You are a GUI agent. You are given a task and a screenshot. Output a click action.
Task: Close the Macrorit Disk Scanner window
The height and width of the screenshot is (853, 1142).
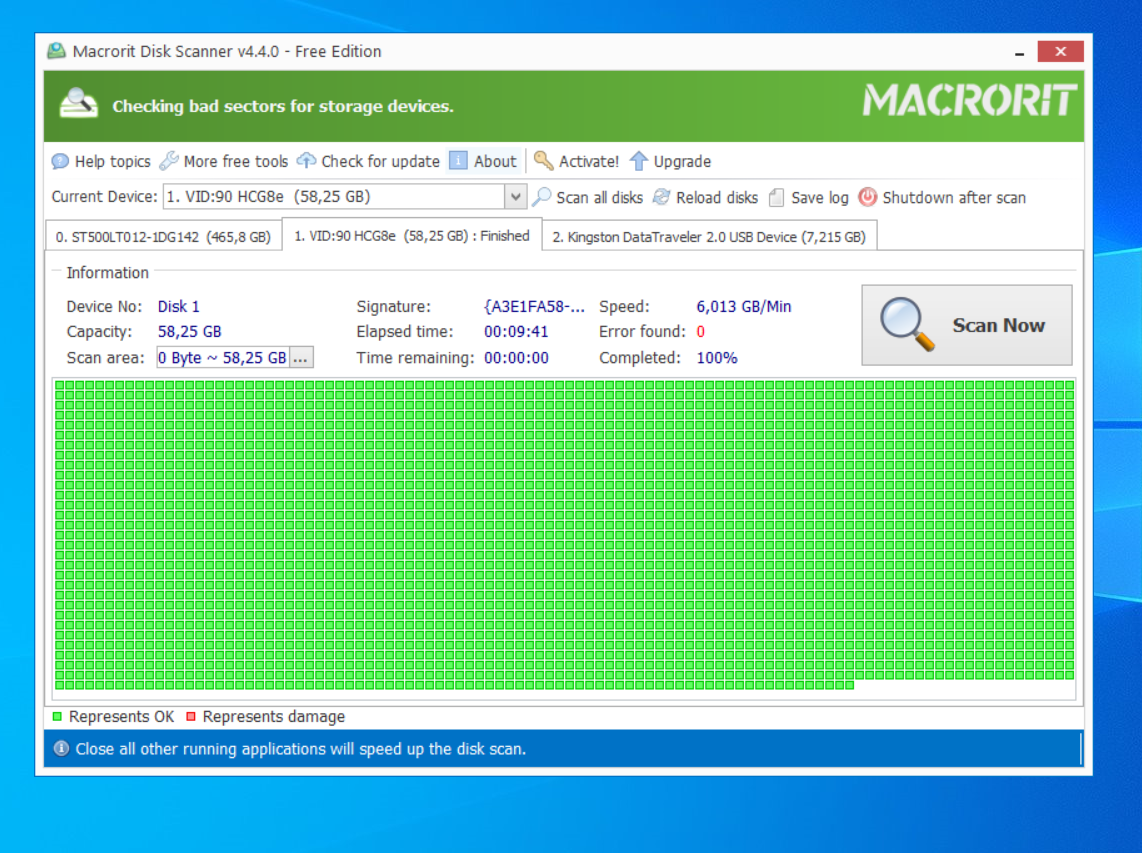click(1060, 52)
